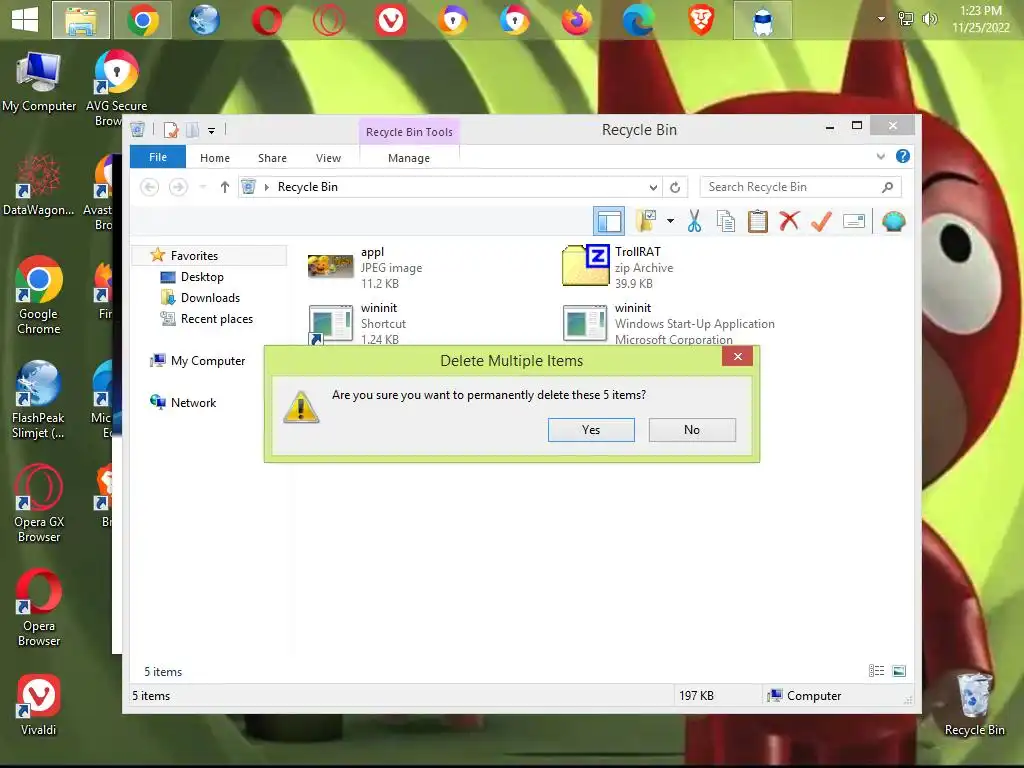Screen dimensions: 1024x768
Task: Select Recent places in navigation pane
Action: click(217, 319)
